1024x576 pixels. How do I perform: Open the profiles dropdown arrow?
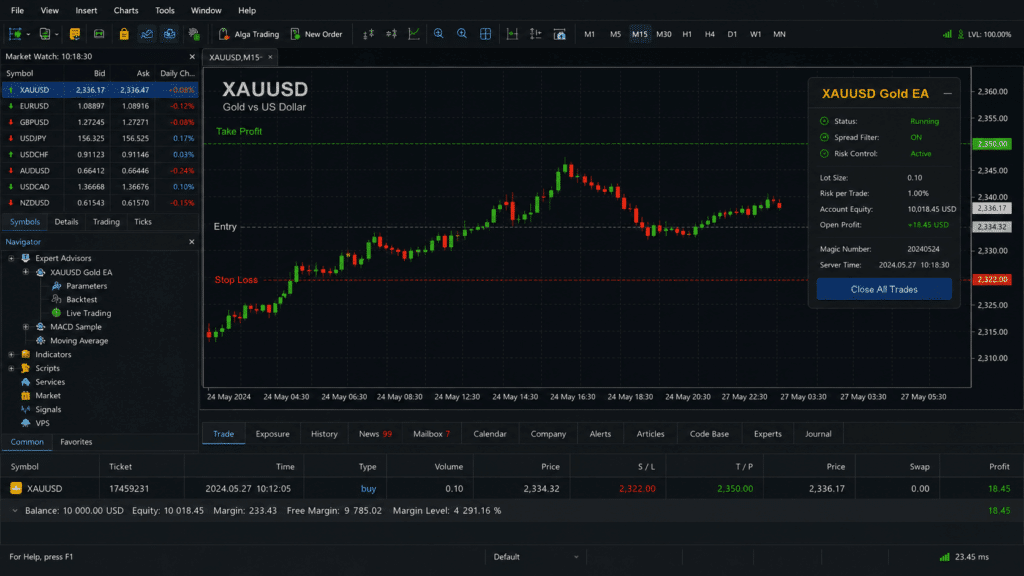56,35
